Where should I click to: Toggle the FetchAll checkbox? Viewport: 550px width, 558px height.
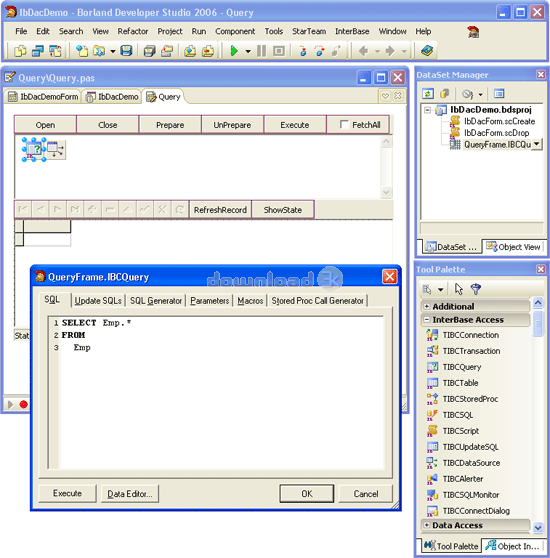pyautogui.click(x=344, y=124)
